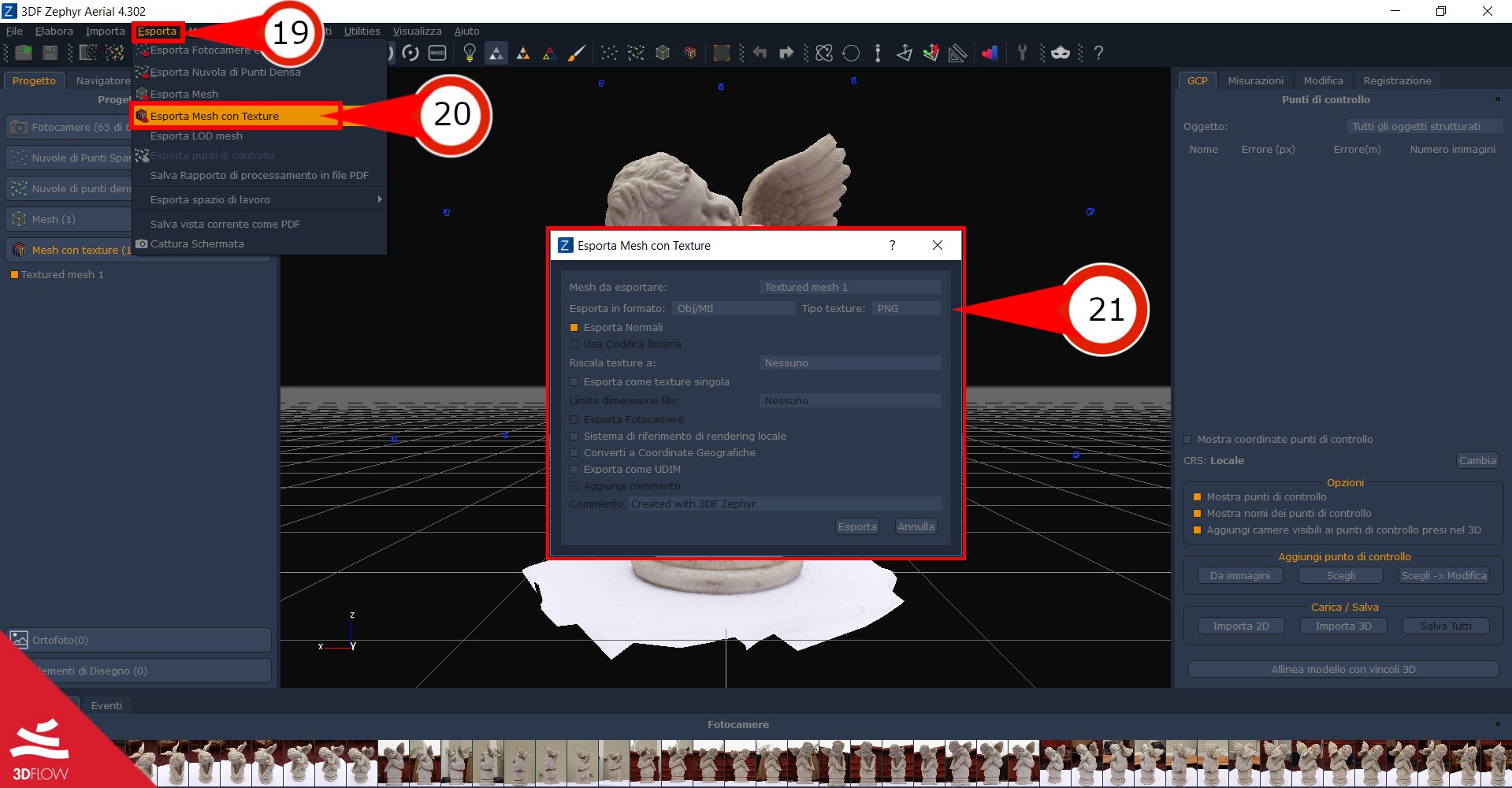Enable the Usa Codifica Binaria checkbox
This screenshot has height=788, width=1512.
574,344
